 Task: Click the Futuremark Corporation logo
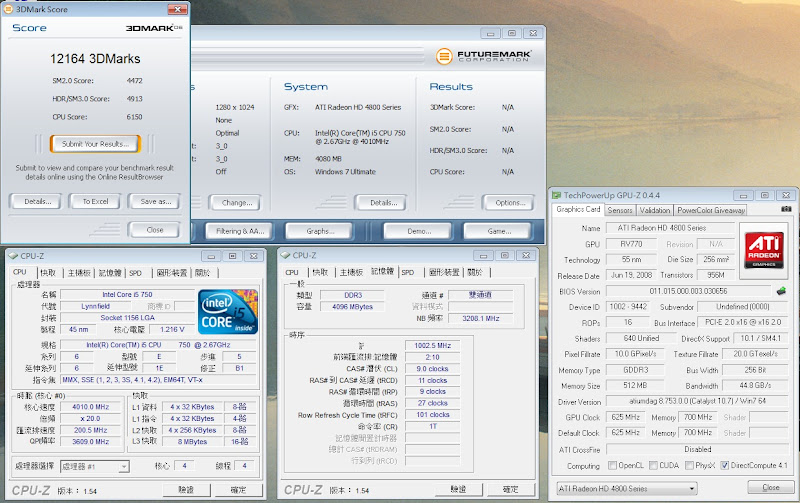click(x=485, y=54)
